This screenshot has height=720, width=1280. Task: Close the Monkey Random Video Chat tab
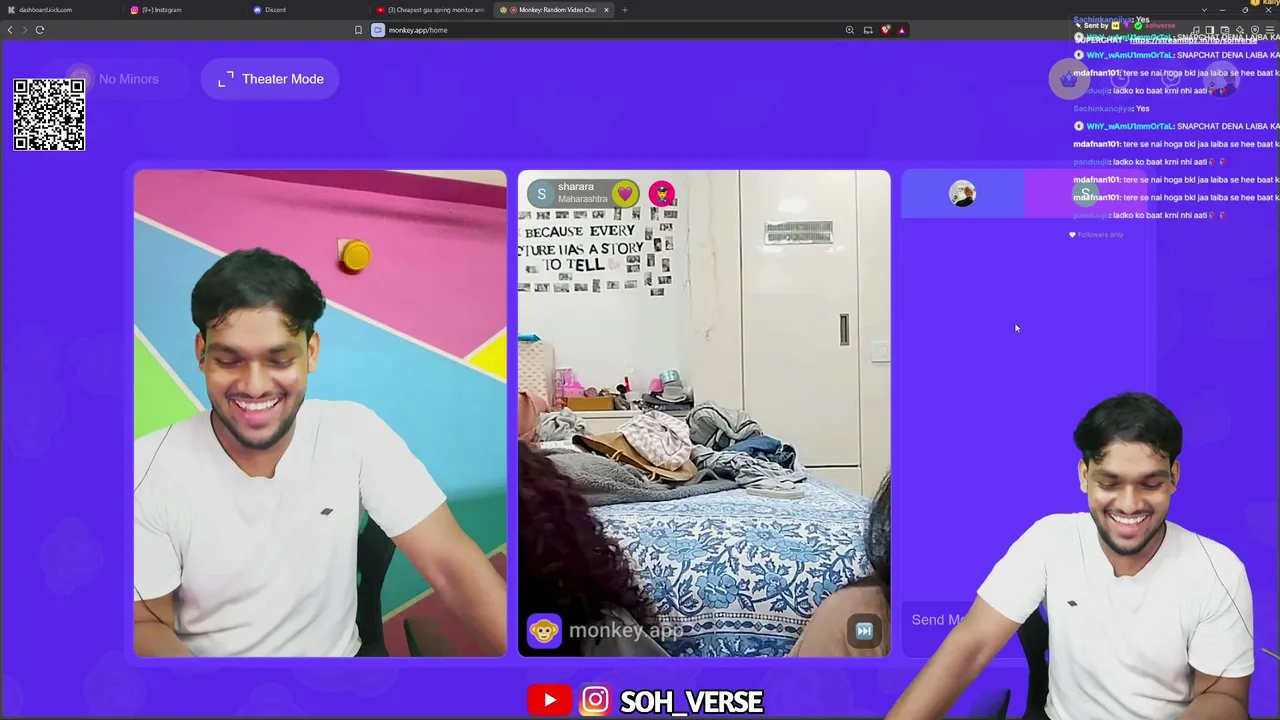pyautogui.click(x=606, y=10)
